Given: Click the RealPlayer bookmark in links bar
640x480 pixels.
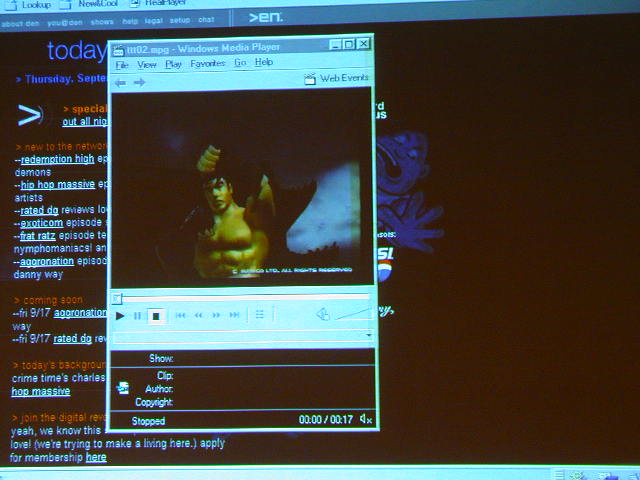Looking at the screenshot, I should point(159,4).
